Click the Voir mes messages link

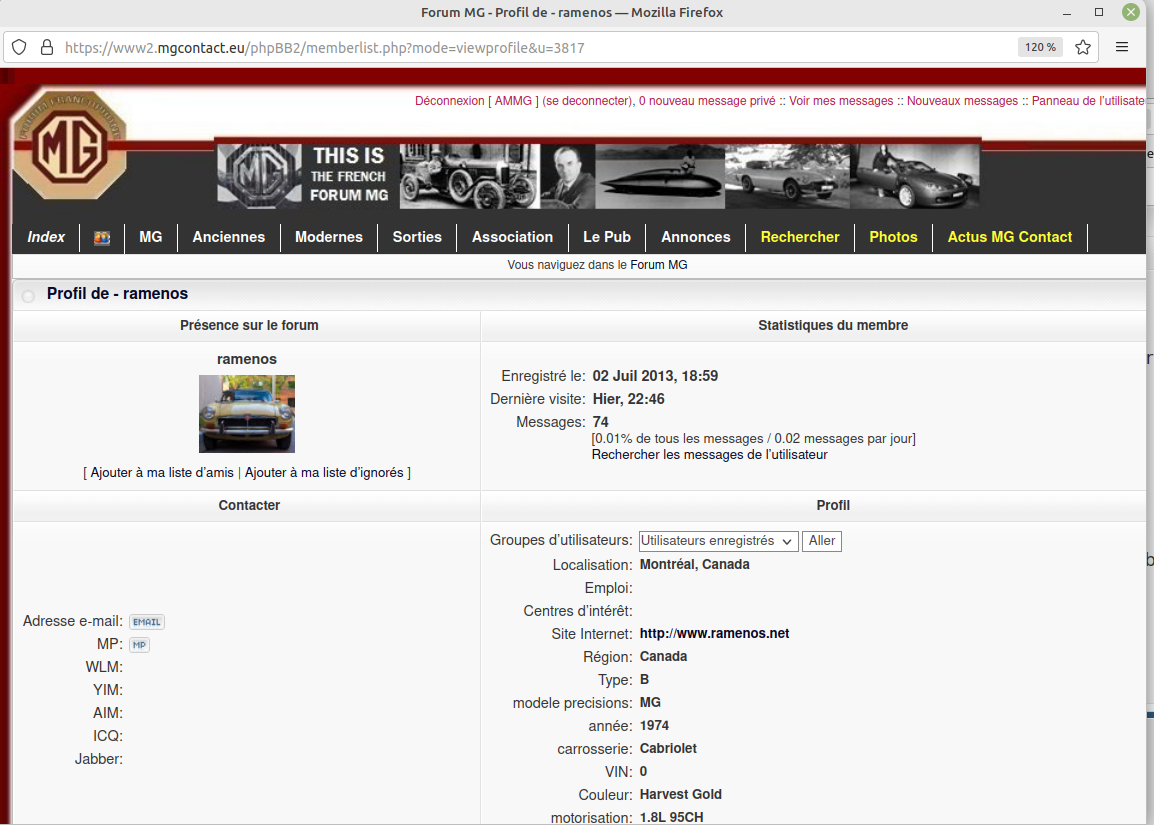[x=841, y=101]
